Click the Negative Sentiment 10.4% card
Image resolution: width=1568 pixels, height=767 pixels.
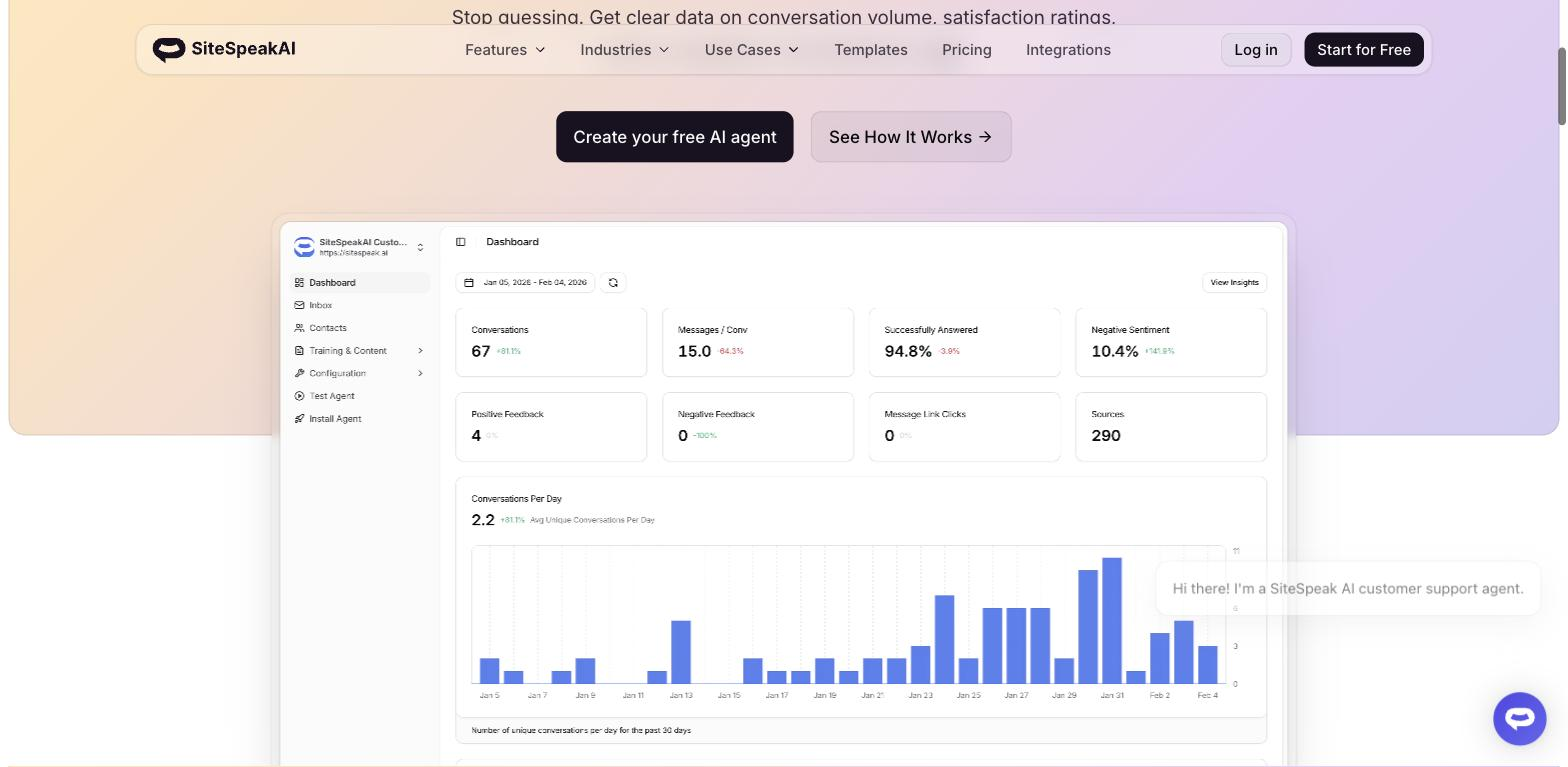tap(1171, 342)
